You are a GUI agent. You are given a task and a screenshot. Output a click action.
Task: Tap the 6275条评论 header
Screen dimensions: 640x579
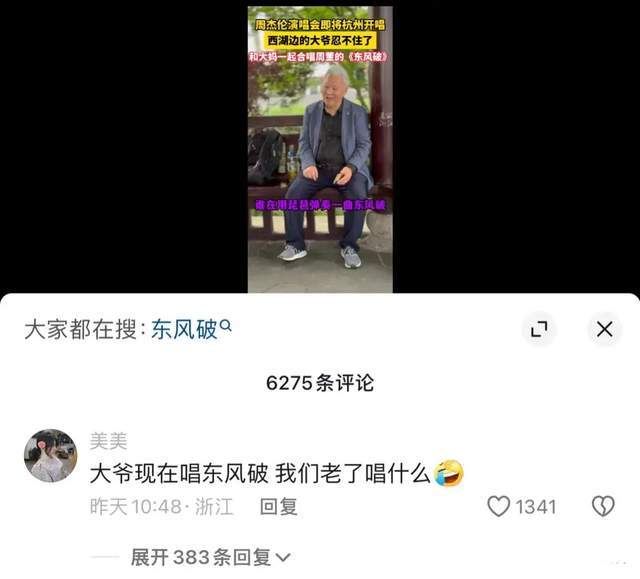coord(320,383)
